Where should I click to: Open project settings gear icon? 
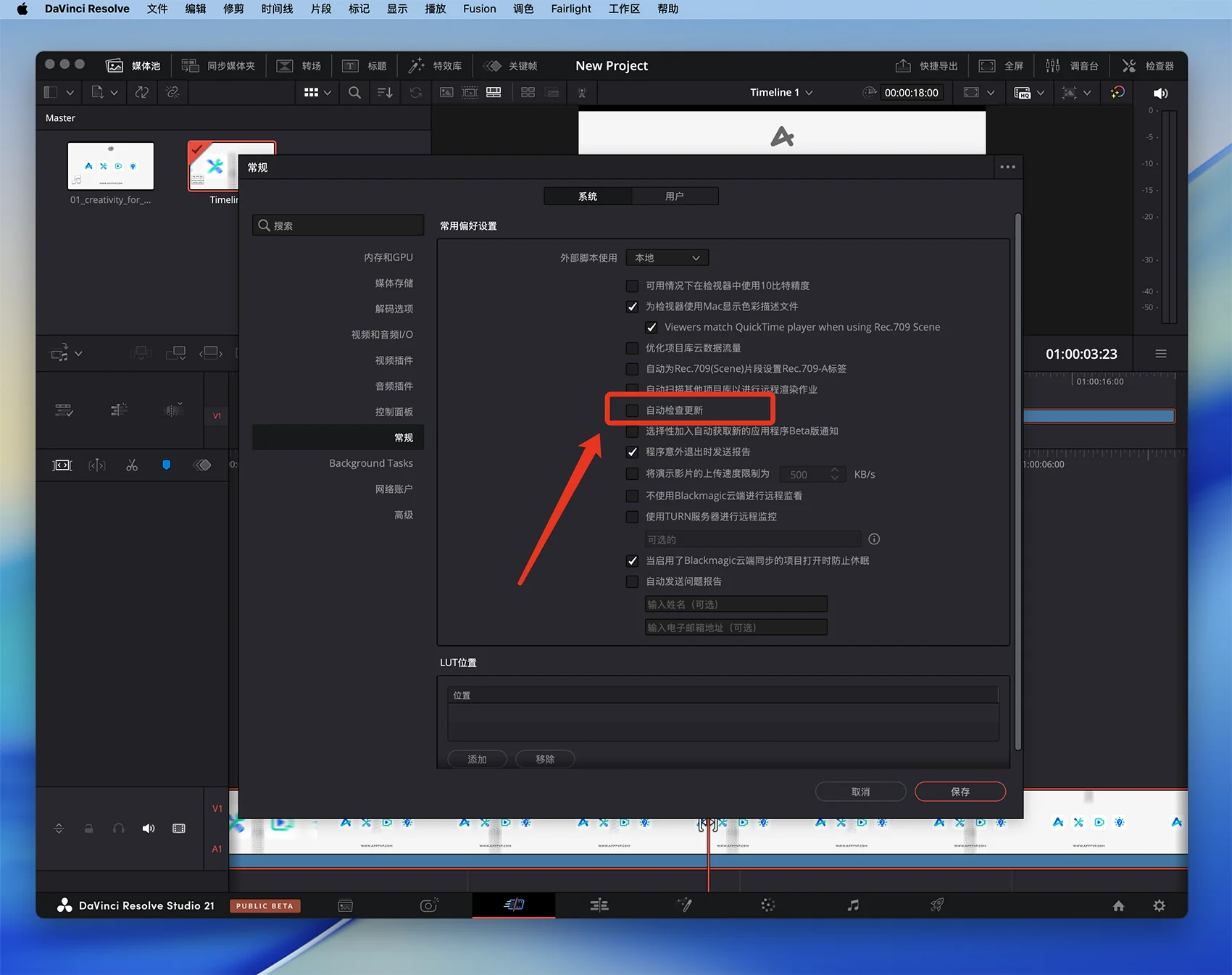pyautogui.click(x=1159, y=905)
